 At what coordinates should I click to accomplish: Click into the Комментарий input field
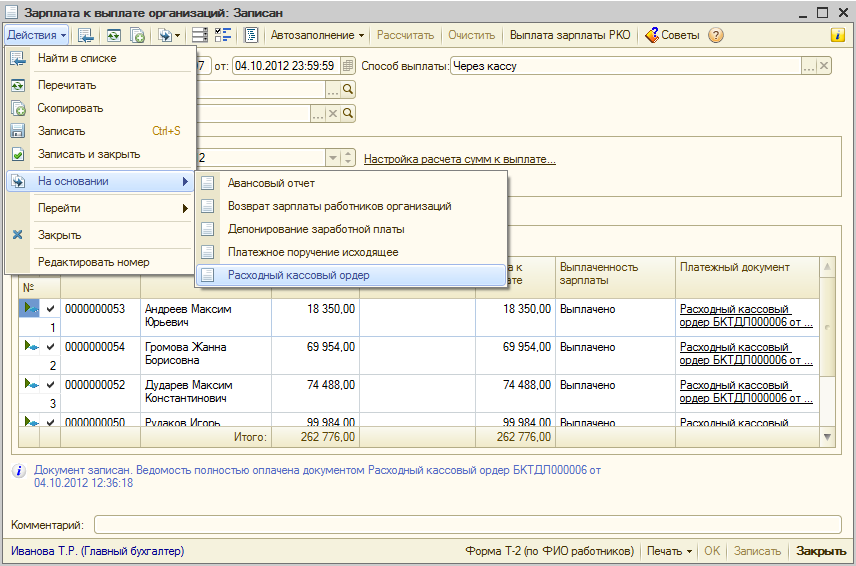click(467, 525)
